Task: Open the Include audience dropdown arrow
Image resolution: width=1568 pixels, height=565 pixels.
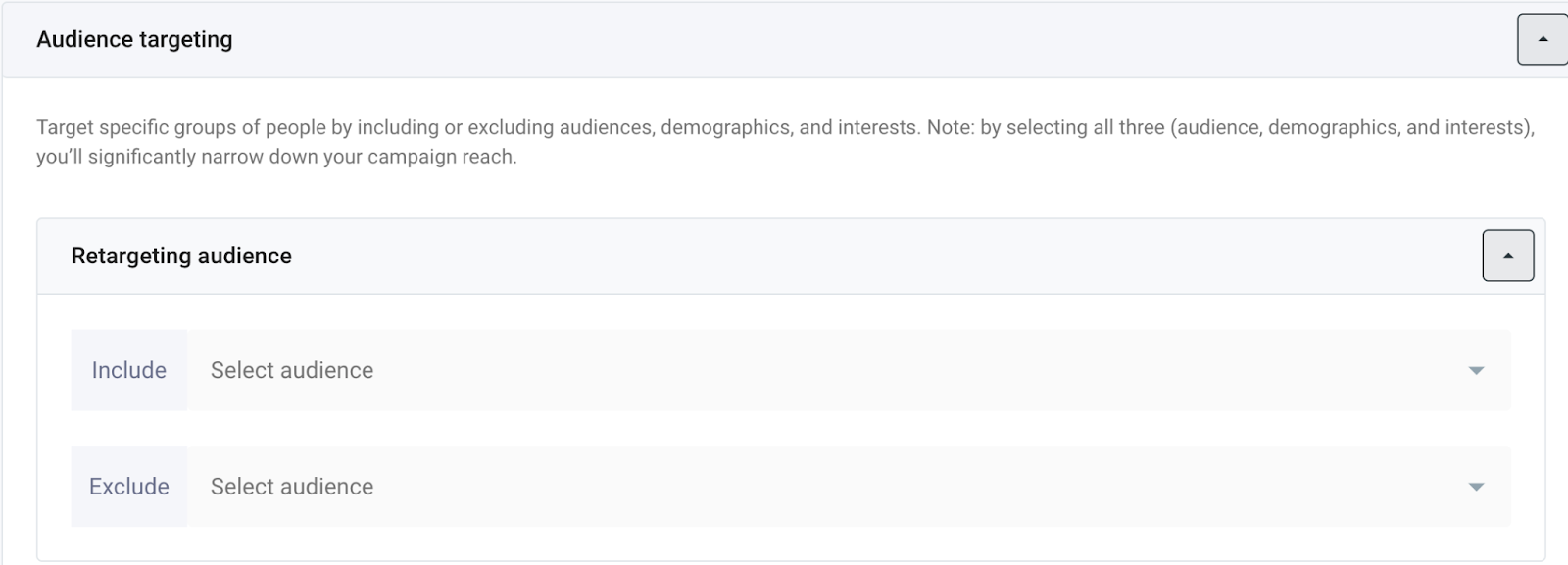Action: point(1476,371)
